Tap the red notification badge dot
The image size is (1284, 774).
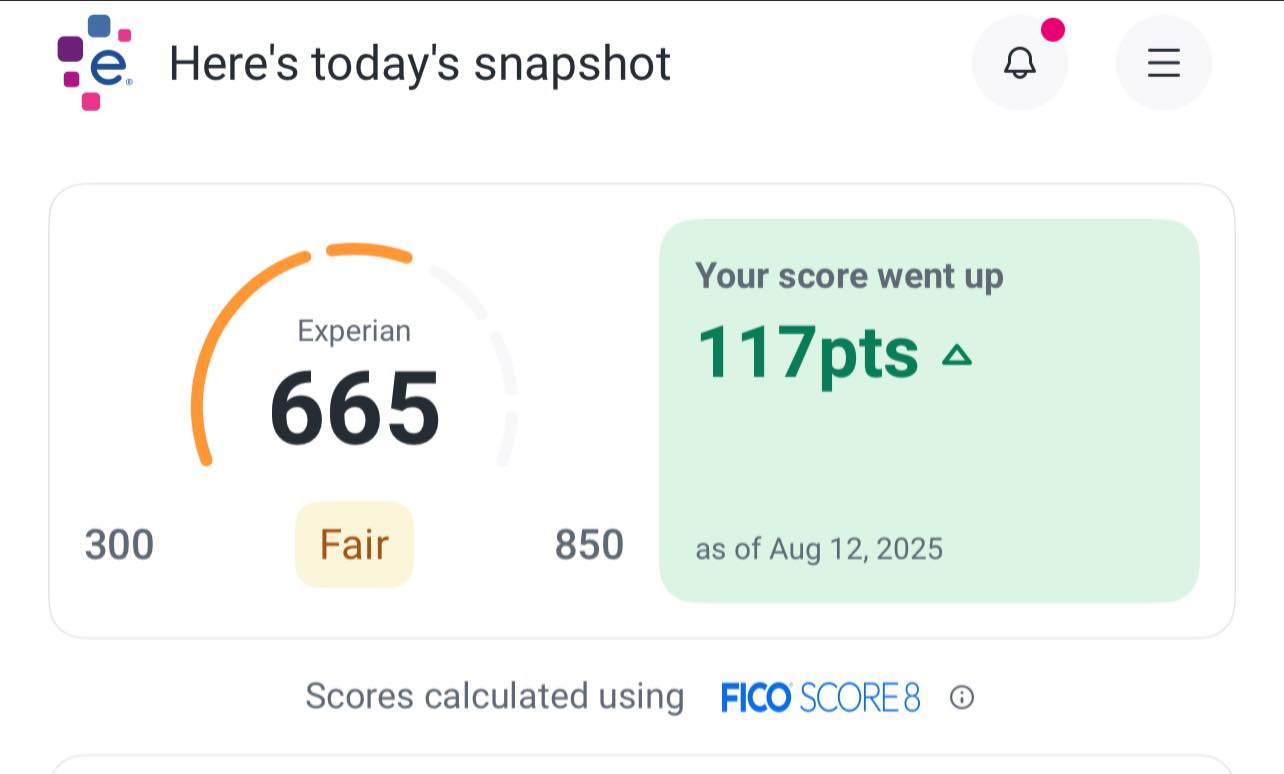(x=1052, y=30)
